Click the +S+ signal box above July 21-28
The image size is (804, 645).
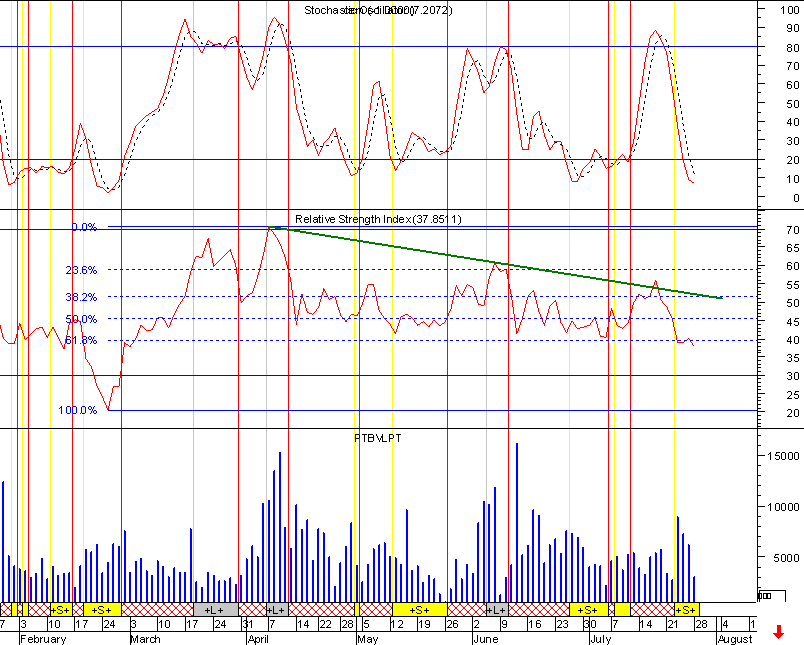(687, 610)
